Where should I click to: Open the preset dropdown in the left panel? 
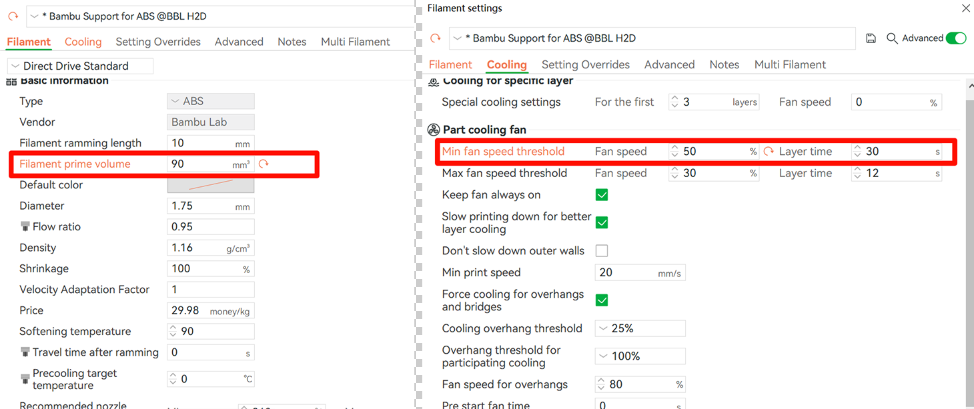35,16
